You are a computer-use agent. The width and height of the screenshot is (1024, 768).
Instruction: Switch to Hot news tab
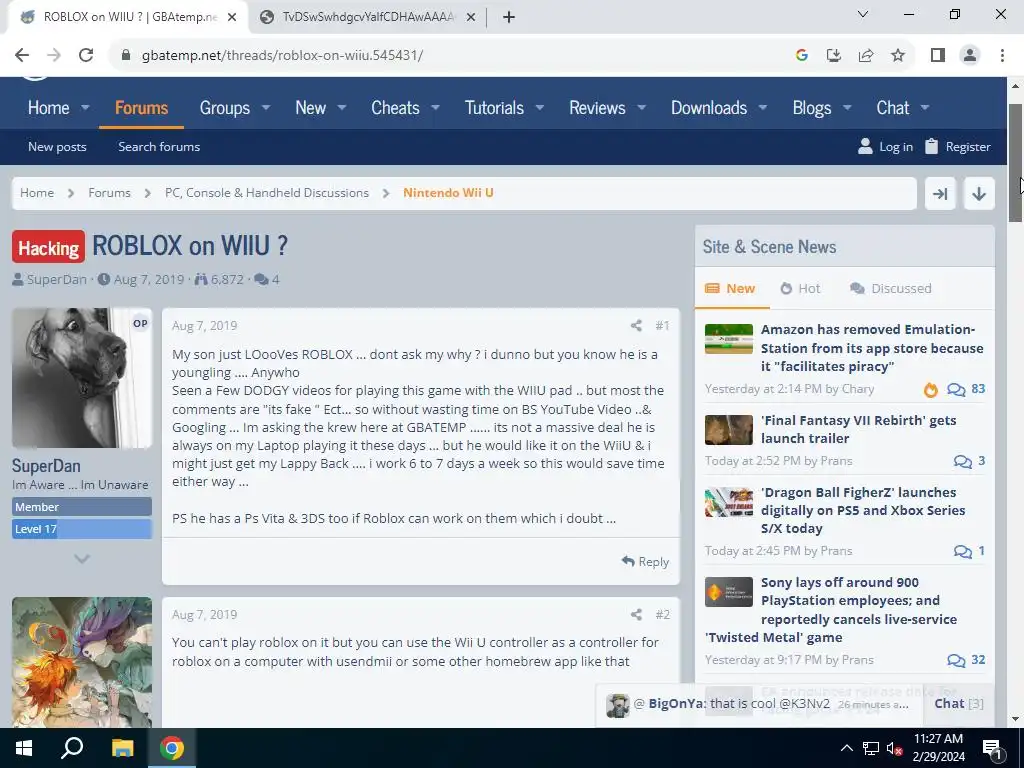[x=801, y=289]
